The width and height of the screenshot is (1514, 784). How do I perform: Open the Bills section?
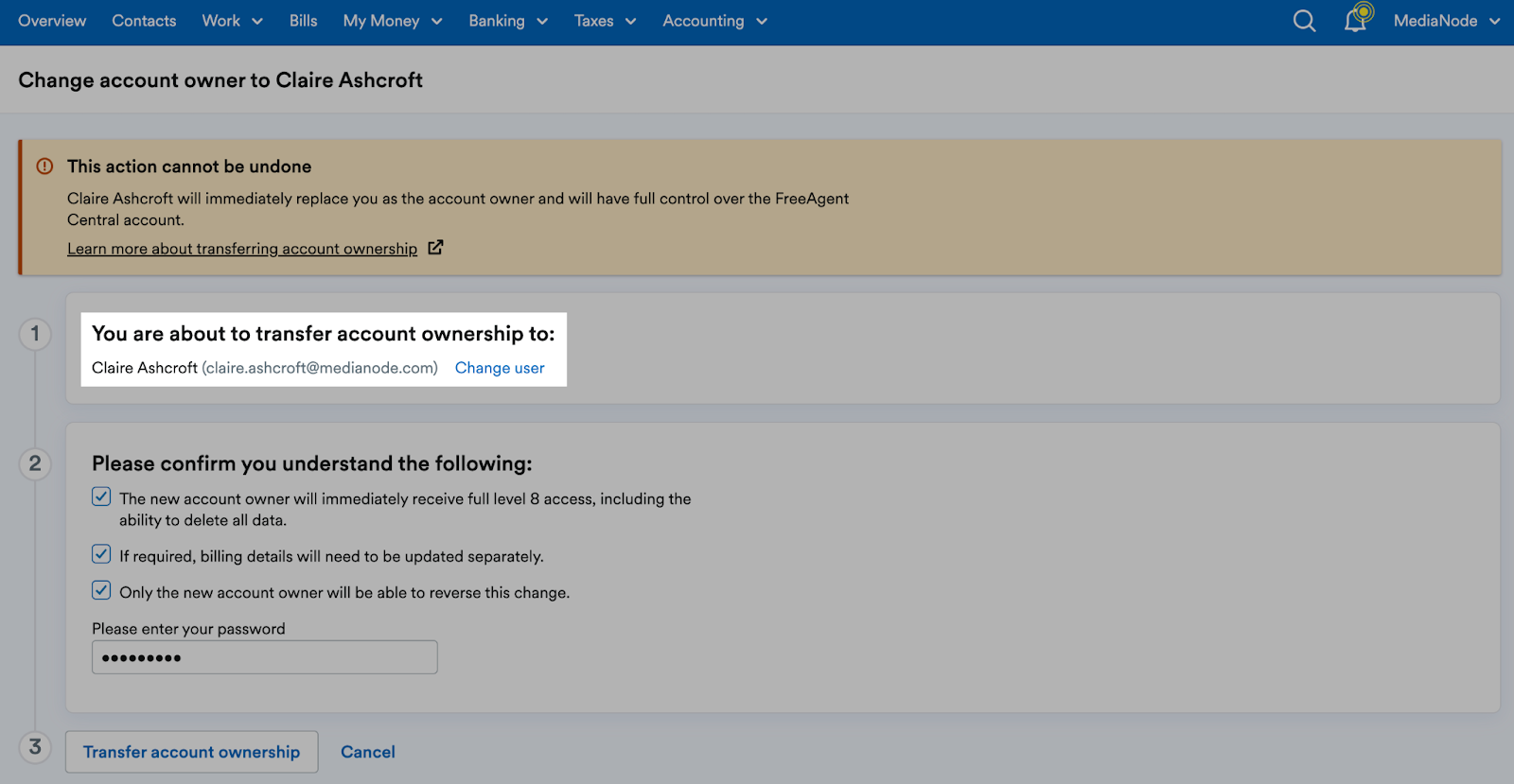click(x=304, y=21)
